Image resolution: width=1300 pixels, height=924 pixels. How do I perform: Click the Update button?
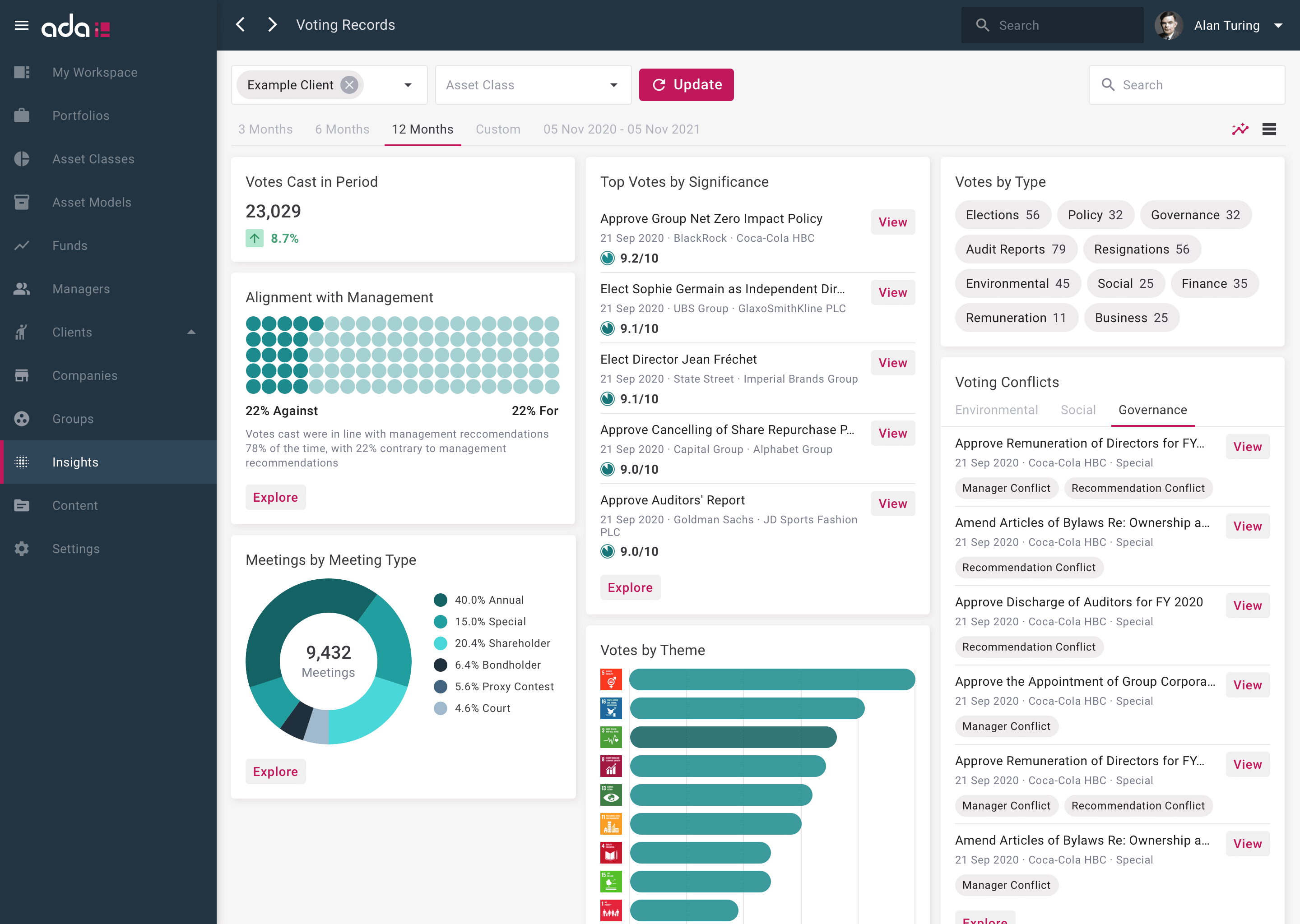pos(687,85)
